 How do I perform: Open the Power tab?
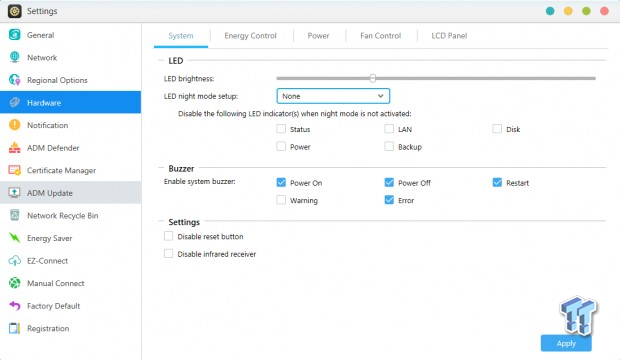click(318, 36)
